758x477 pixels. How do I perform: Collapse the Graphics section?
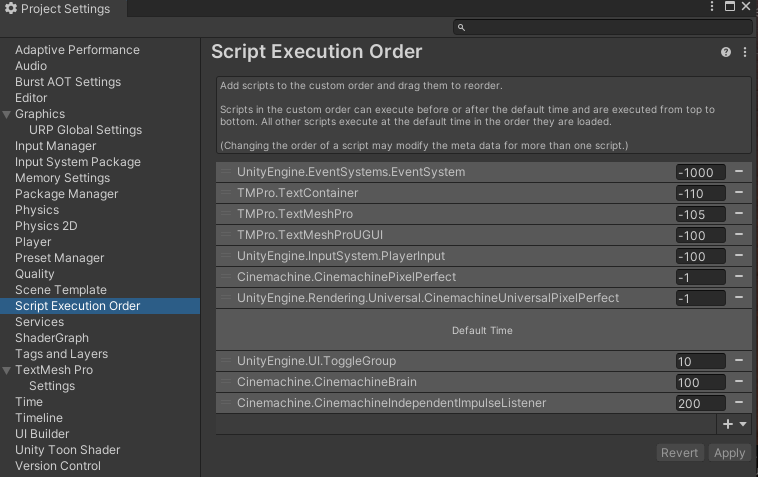coord(7,115)
